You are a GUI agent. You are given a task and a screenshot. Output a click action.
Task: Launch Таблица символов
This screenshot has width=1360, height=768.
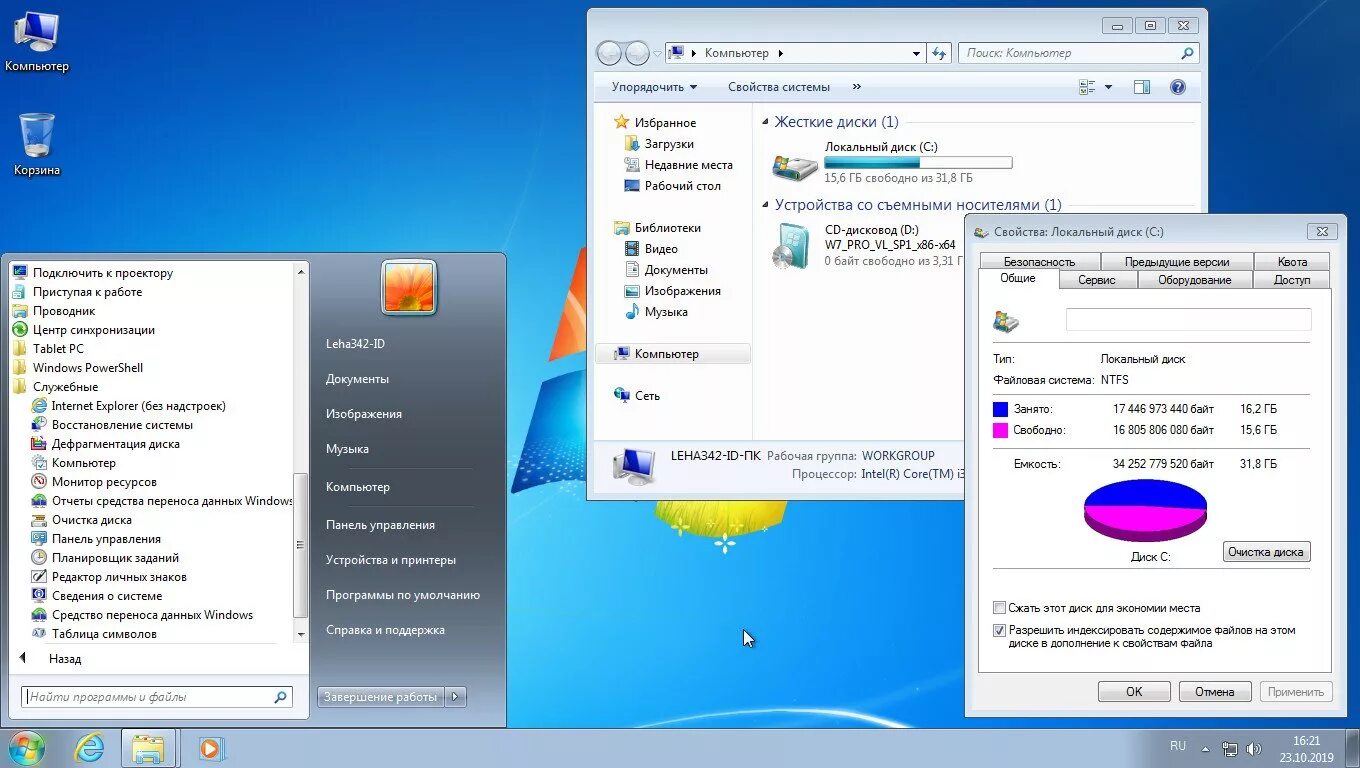click(104, 633)
